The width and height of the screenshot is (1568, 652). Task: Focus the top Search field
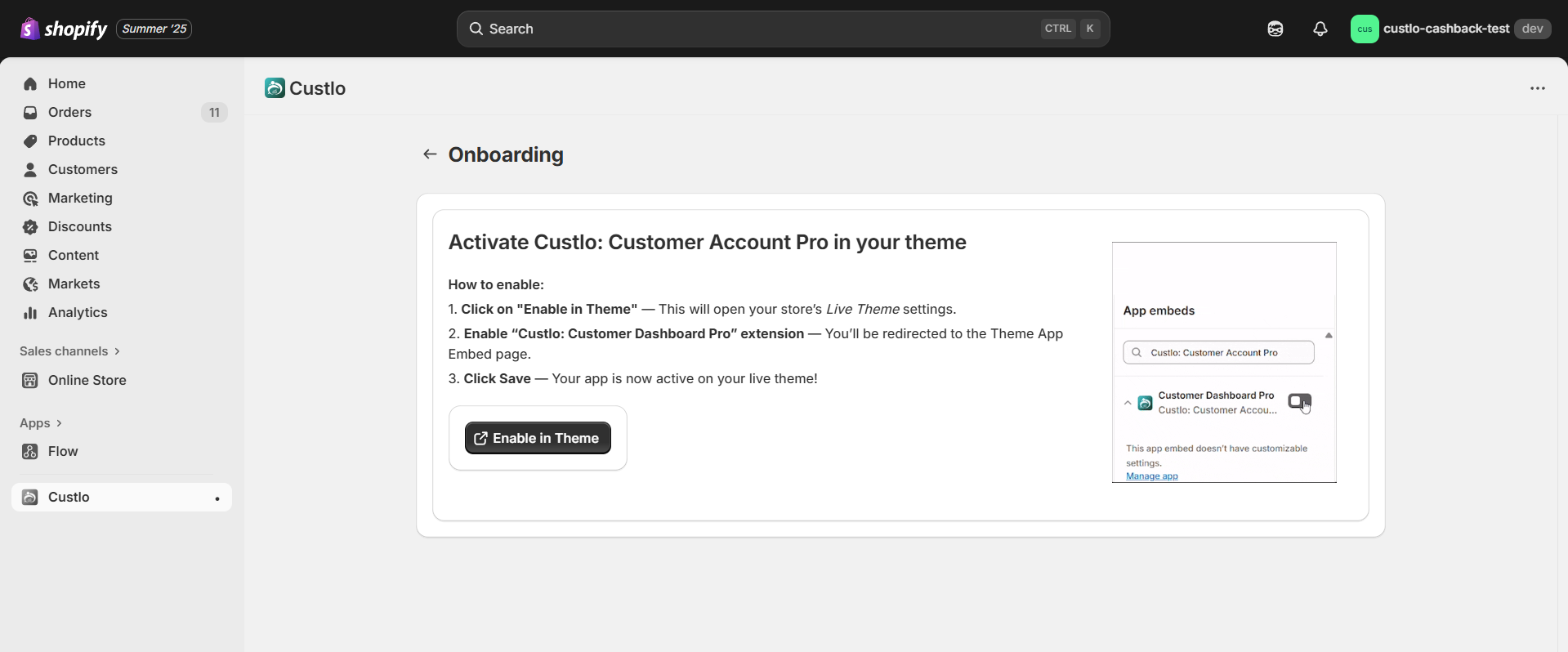(783, 29)
